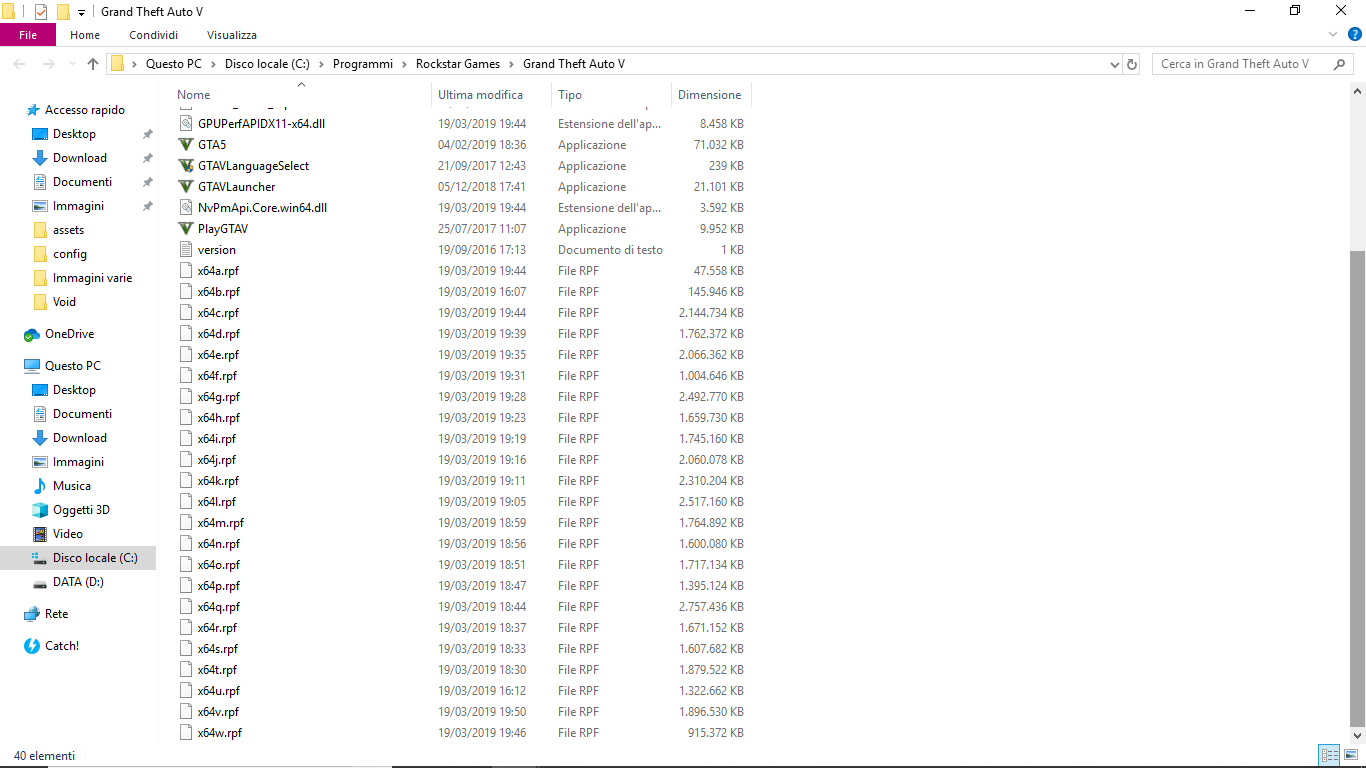Open Catch! in navigation pane

click(x=61, y=646)
